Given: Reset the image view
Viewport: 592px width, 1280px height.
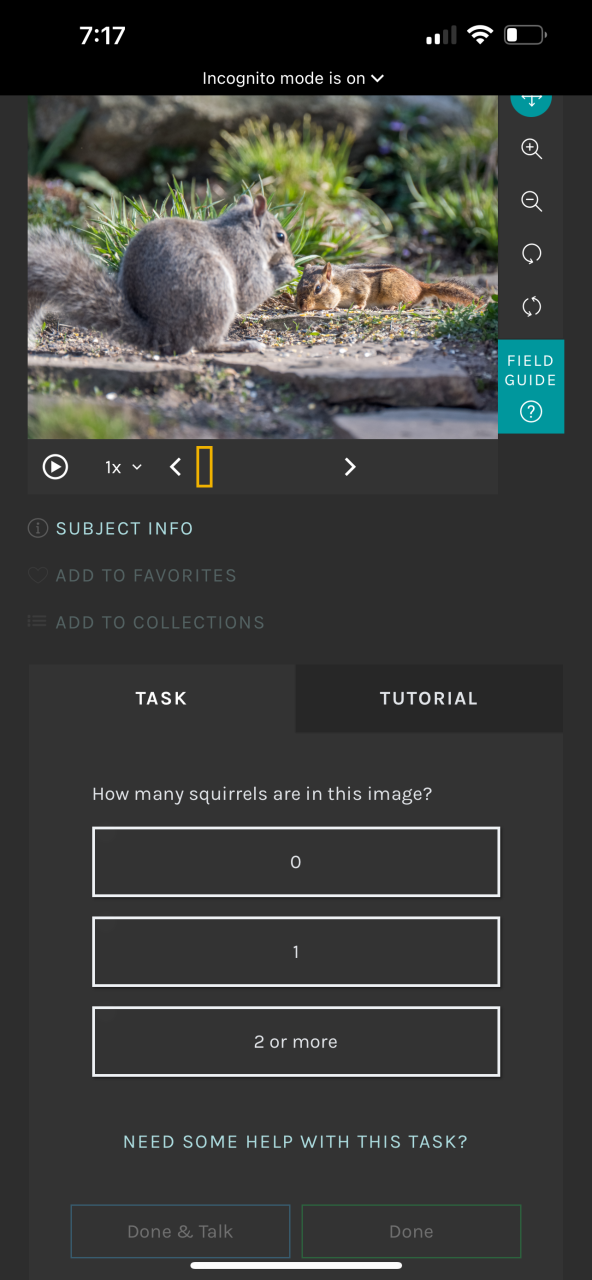Looking at the screenshot, I should pyautogui.click(x=532, y=306).
